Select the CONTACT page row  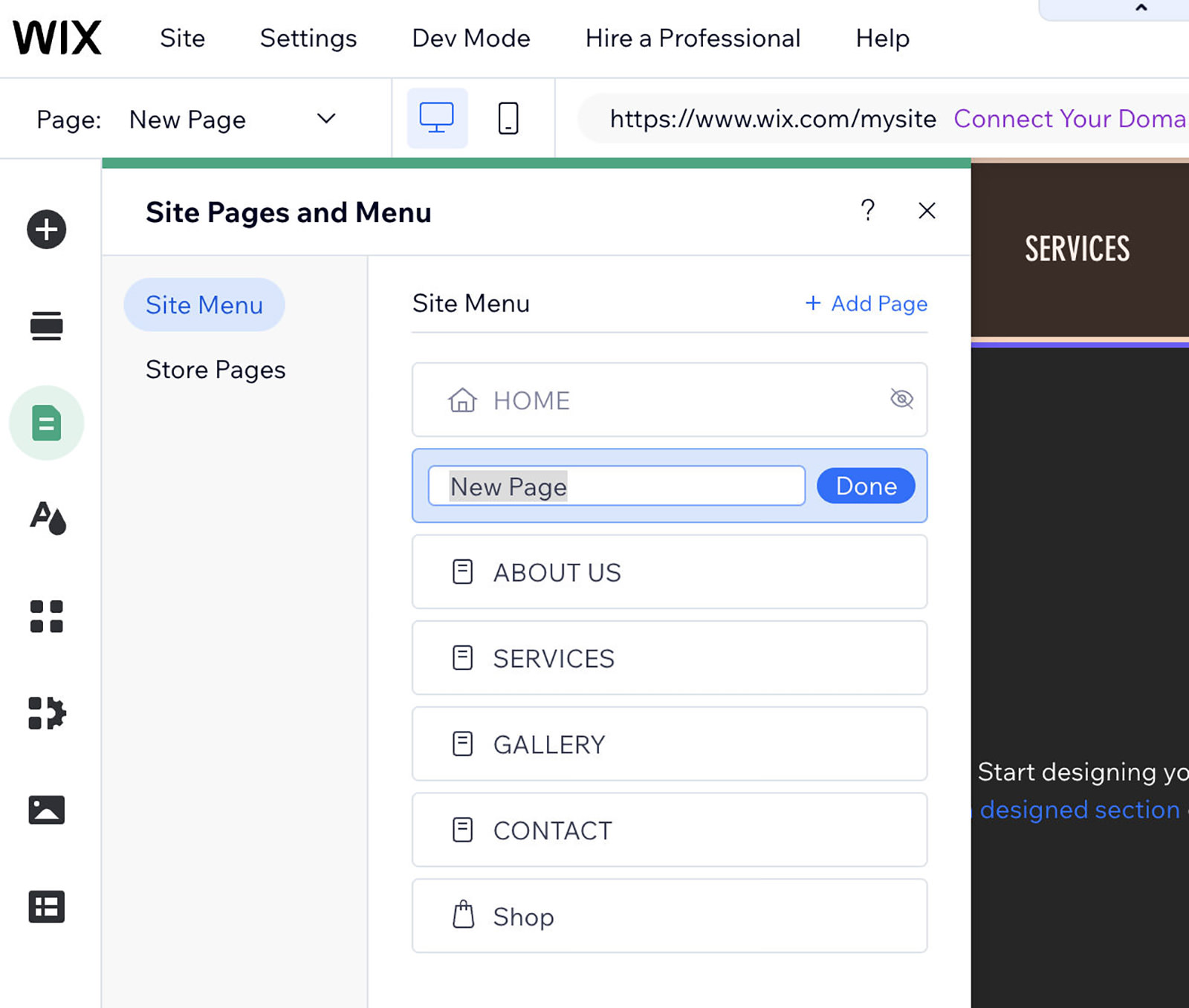click(x=670, y=830)
